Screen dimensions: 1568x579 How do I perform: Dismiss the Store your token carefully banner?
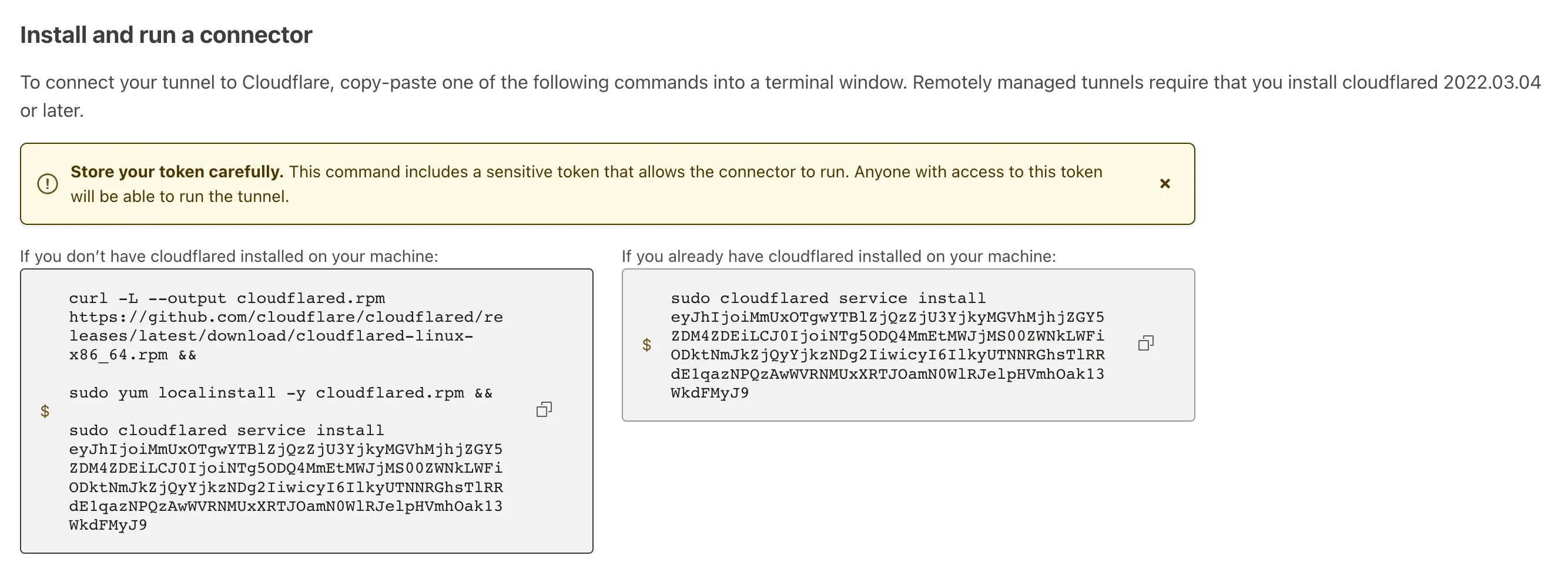point(1164,184)
